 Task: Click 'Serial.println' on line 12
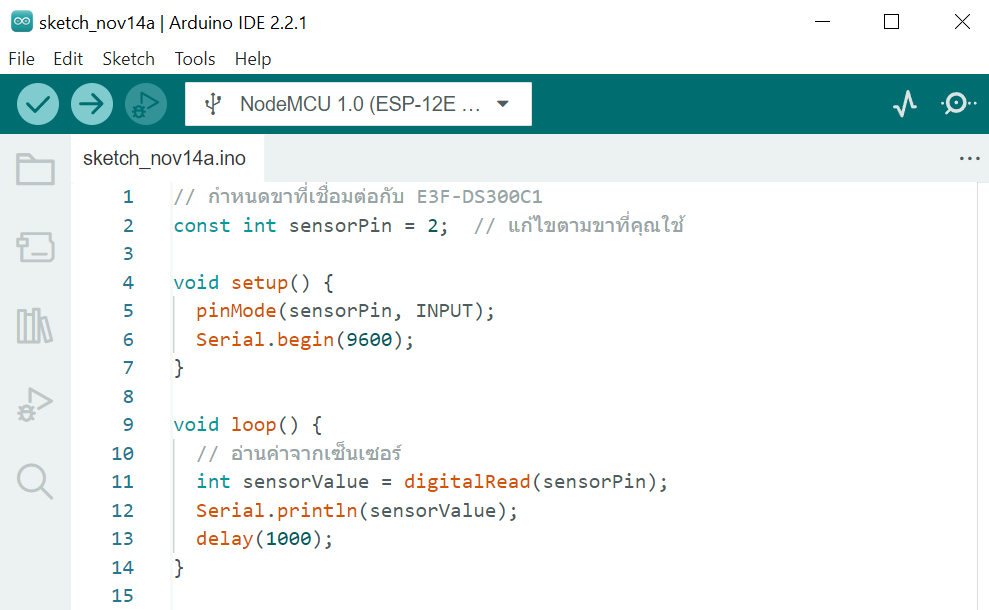277,510
